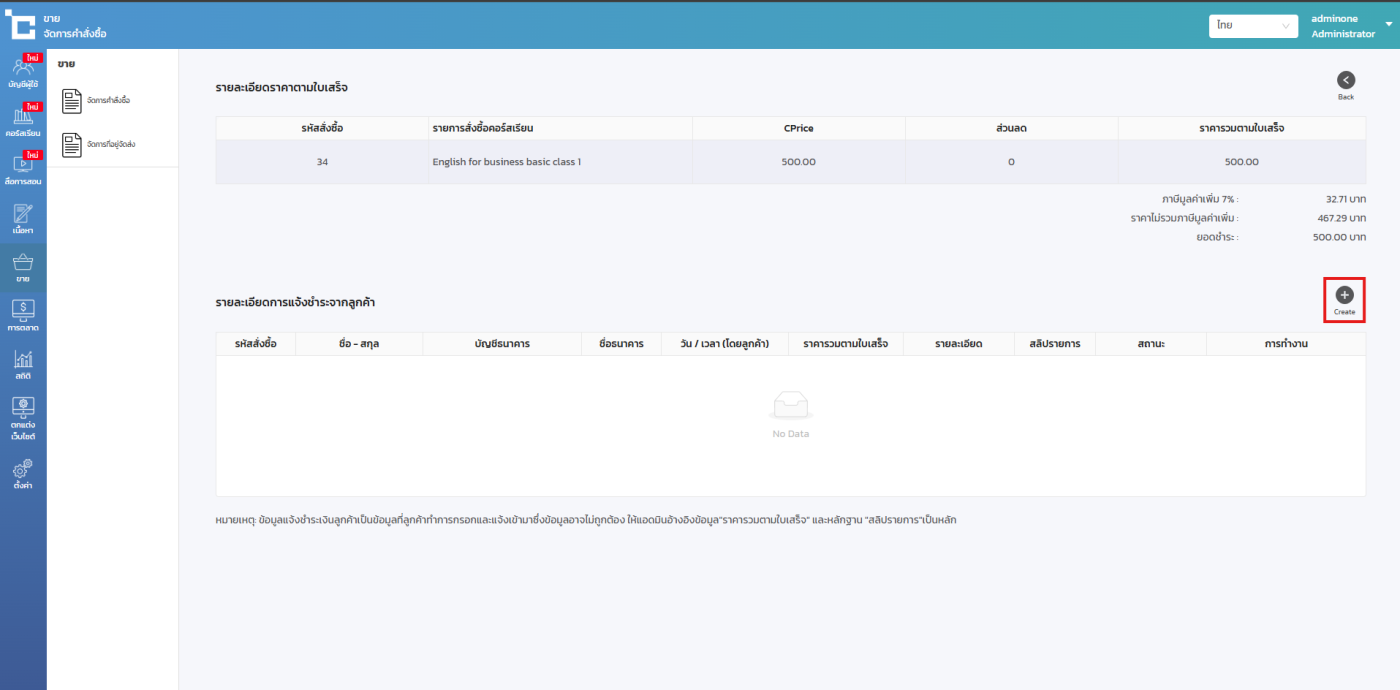Viewport: 1400px width, 690px height.
Task: Open the website customization (ตกแต่งเว็บไซต์) icon
Action: [22, 418]
